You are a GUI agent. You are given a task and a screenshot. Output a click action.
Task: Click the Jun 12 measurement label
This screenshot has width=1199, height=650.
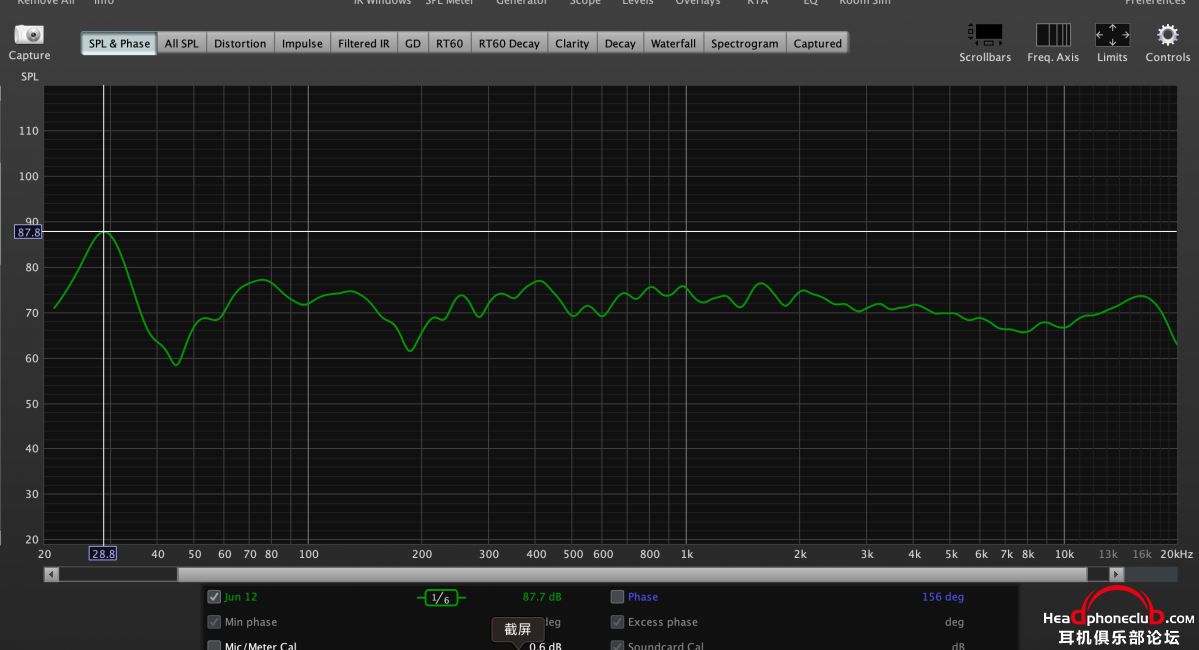pyautogui.click(x=241, y=596)
